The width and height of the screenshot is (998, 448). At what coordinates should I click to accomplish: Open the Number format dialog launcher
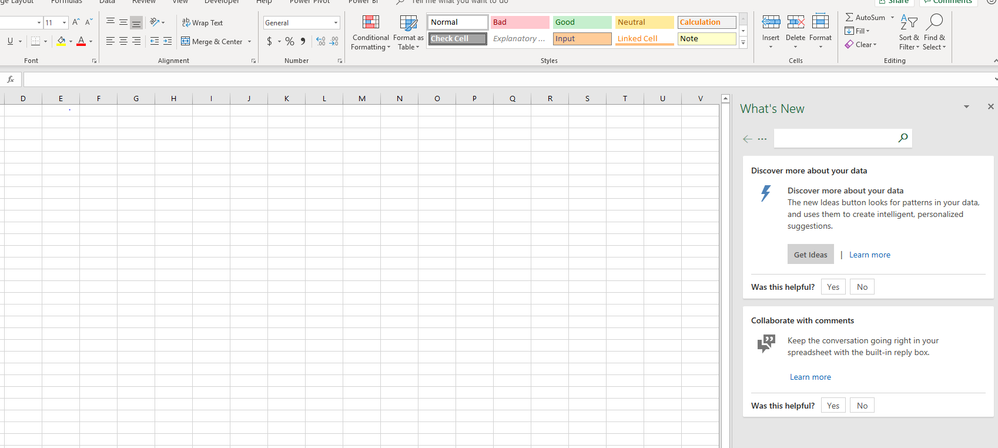(x=340, y=61)
